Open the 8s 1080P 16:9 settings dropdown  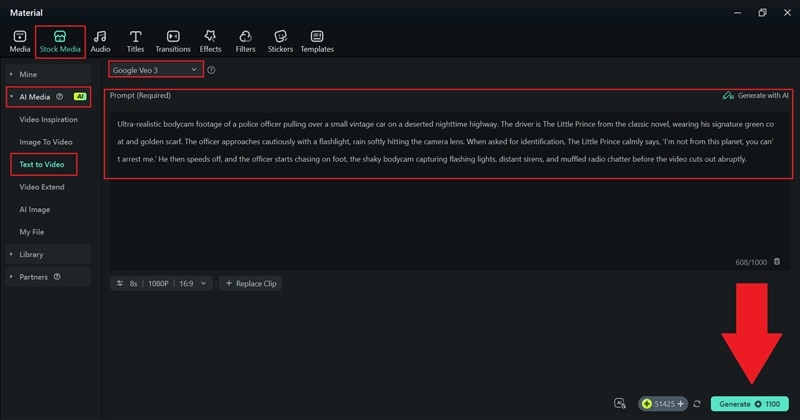tap(162, 283)
